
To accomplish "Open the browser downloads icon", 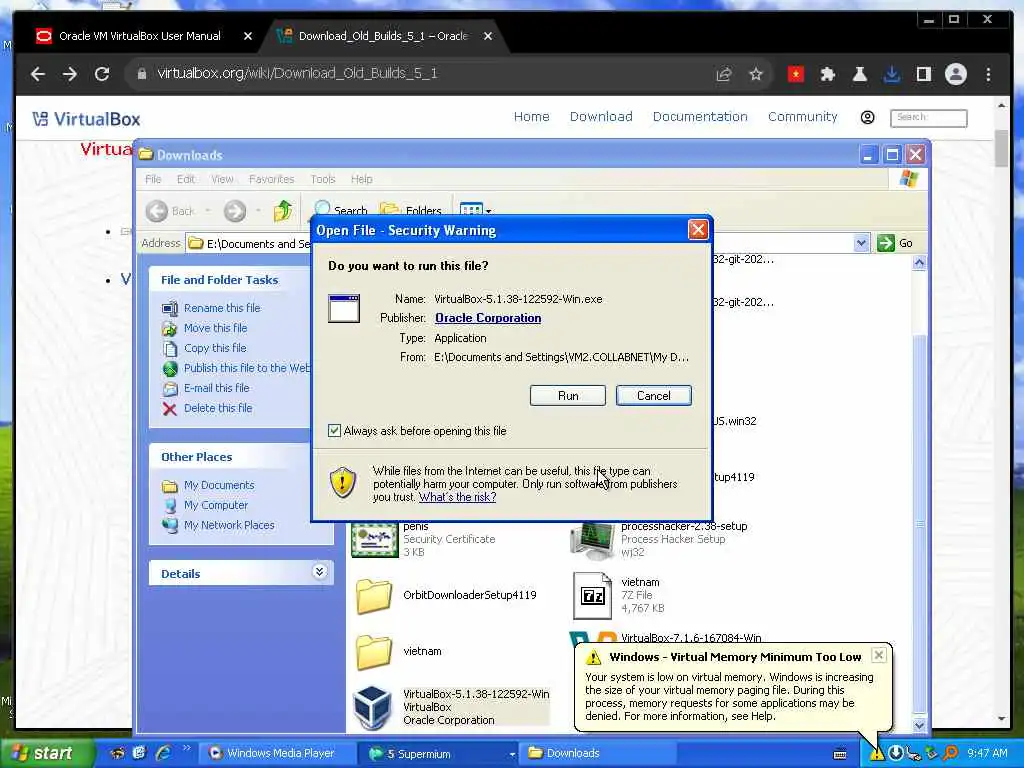I will pyautogui.click(x=891, y=74).
